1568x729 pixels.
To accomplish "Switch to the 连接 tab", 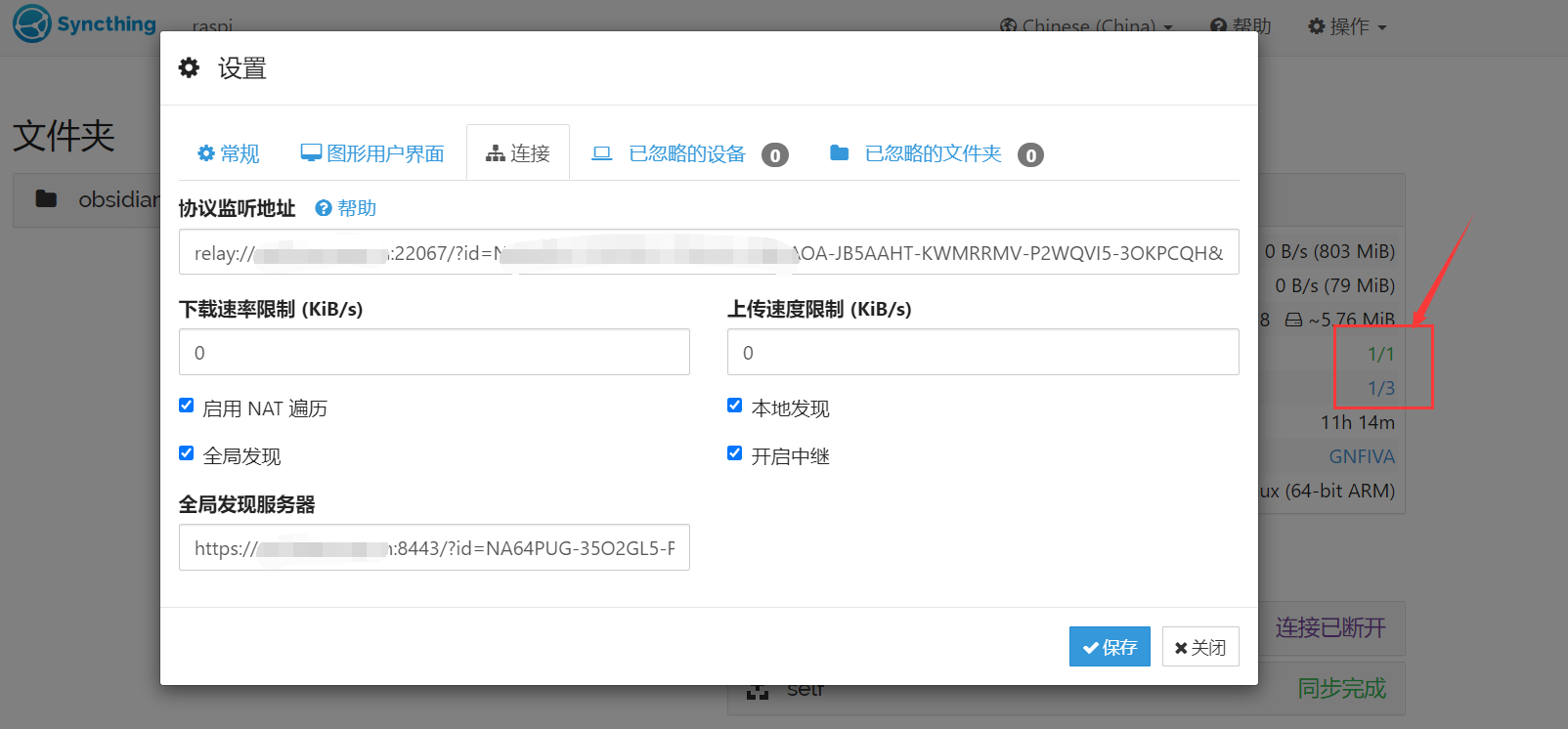I will pyautogui.click(x=518, y=153).
